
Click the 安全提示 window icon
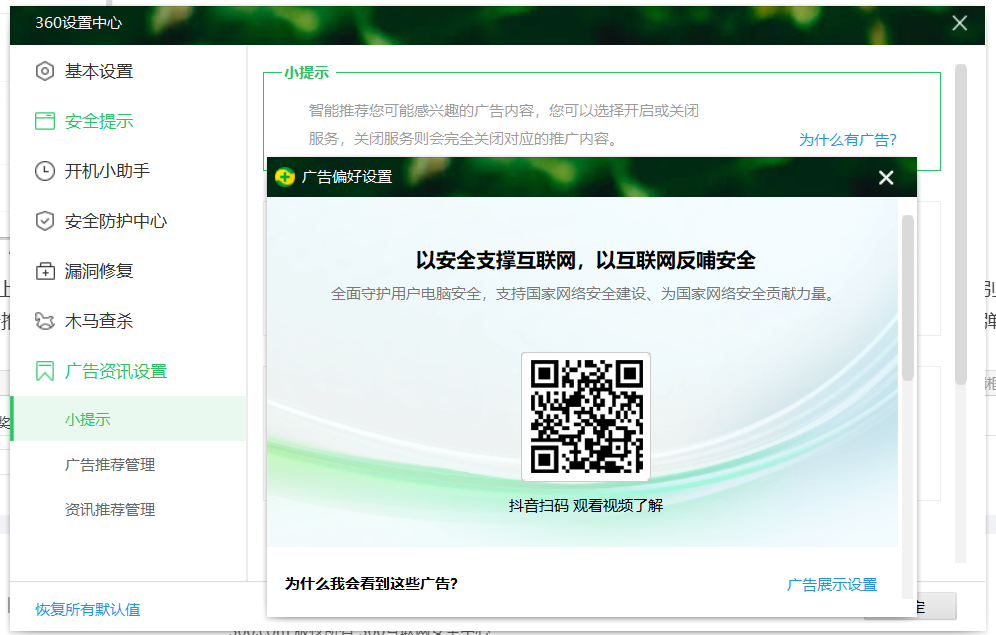coord(44,121)
